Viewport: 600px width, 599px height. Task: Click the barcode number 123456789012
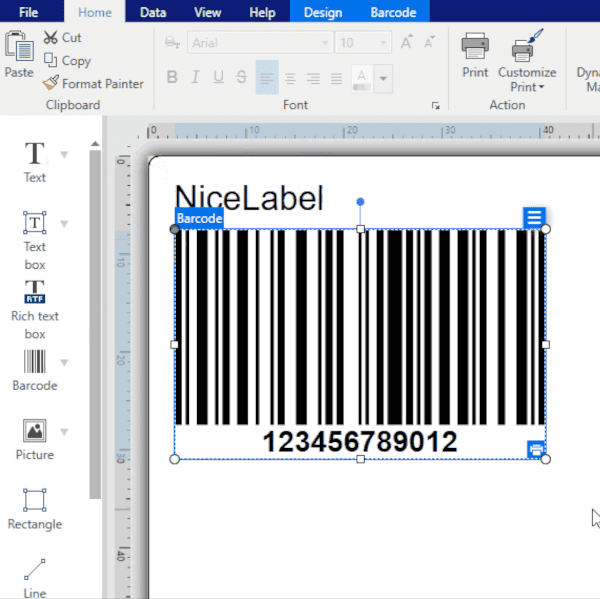[360, 441]
